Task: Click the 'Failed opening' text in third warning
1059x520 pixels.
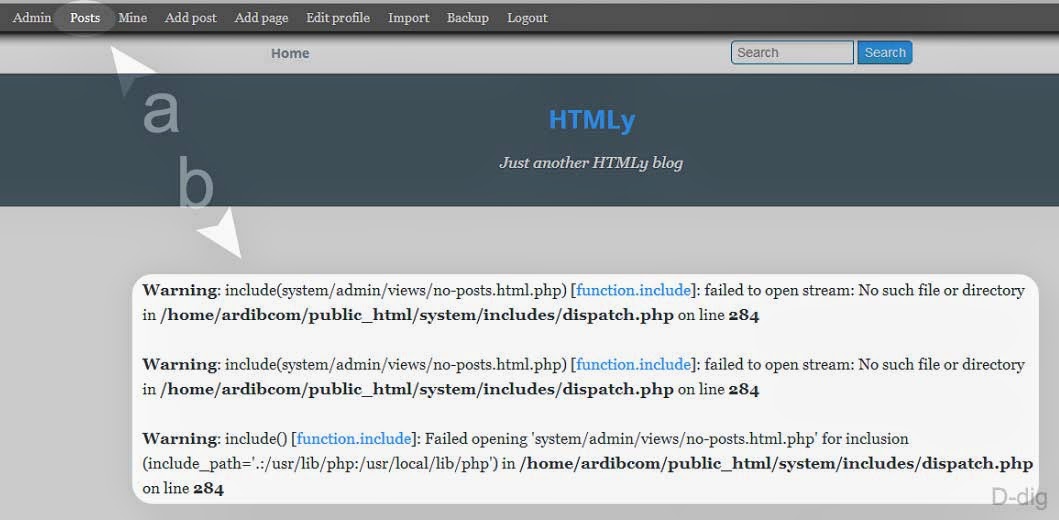Action: coord(477,439)
